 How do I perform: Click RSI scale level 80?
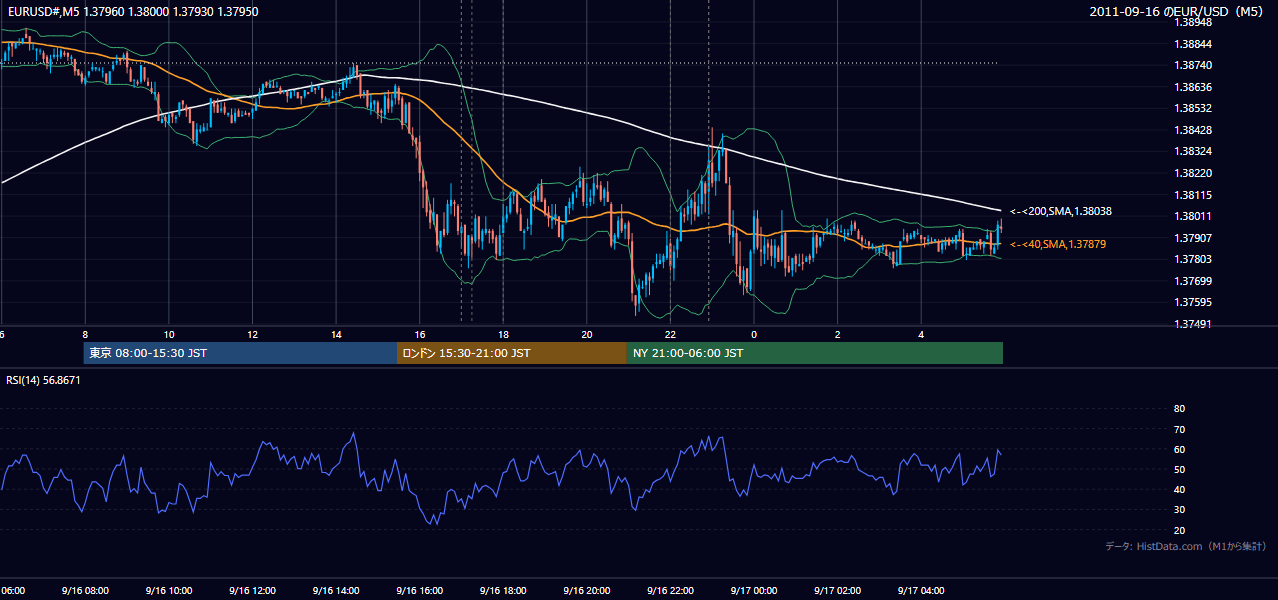point(1179,409)
